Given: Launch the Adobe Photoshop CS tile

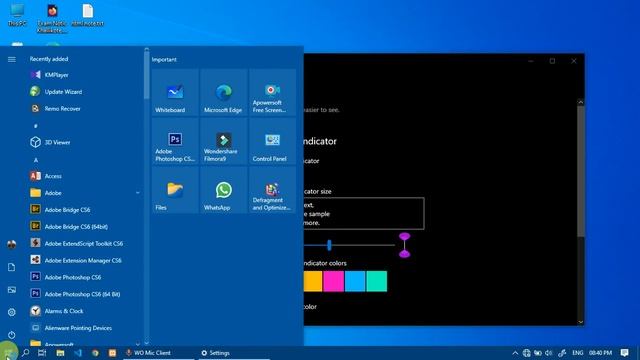Looking at the screenshot, I should (x=175, y=141).
